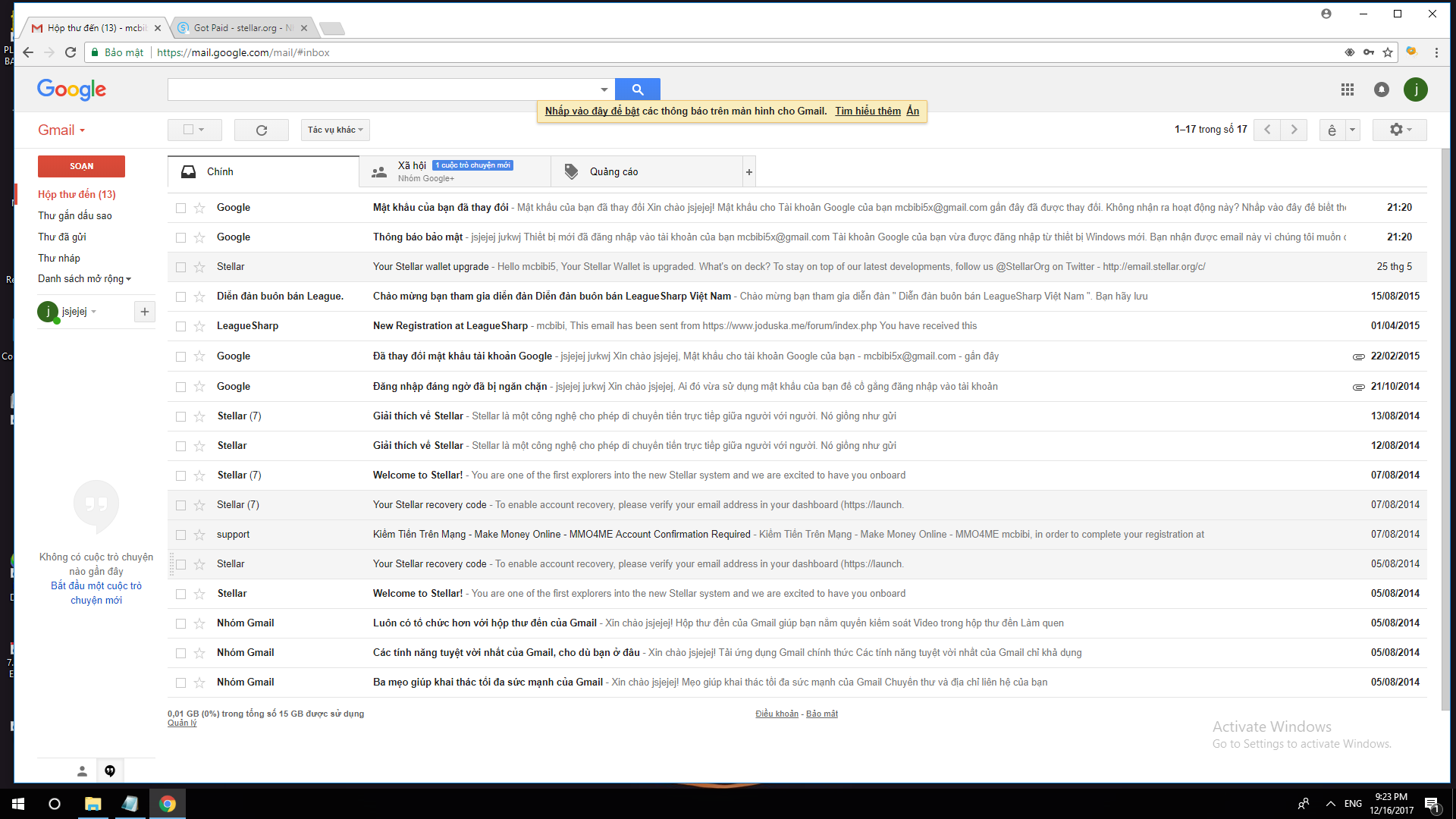
Task: Star the LeagueSharp registration email
Action: (x=199, y=326)
